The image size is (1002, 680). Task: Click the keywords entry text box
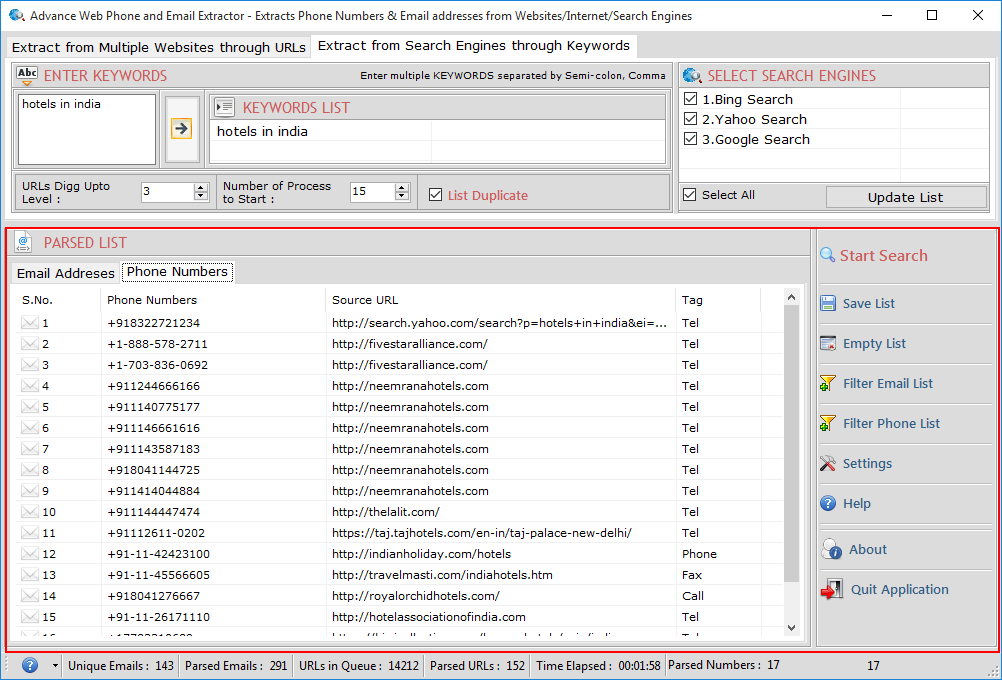click(87, 129)
